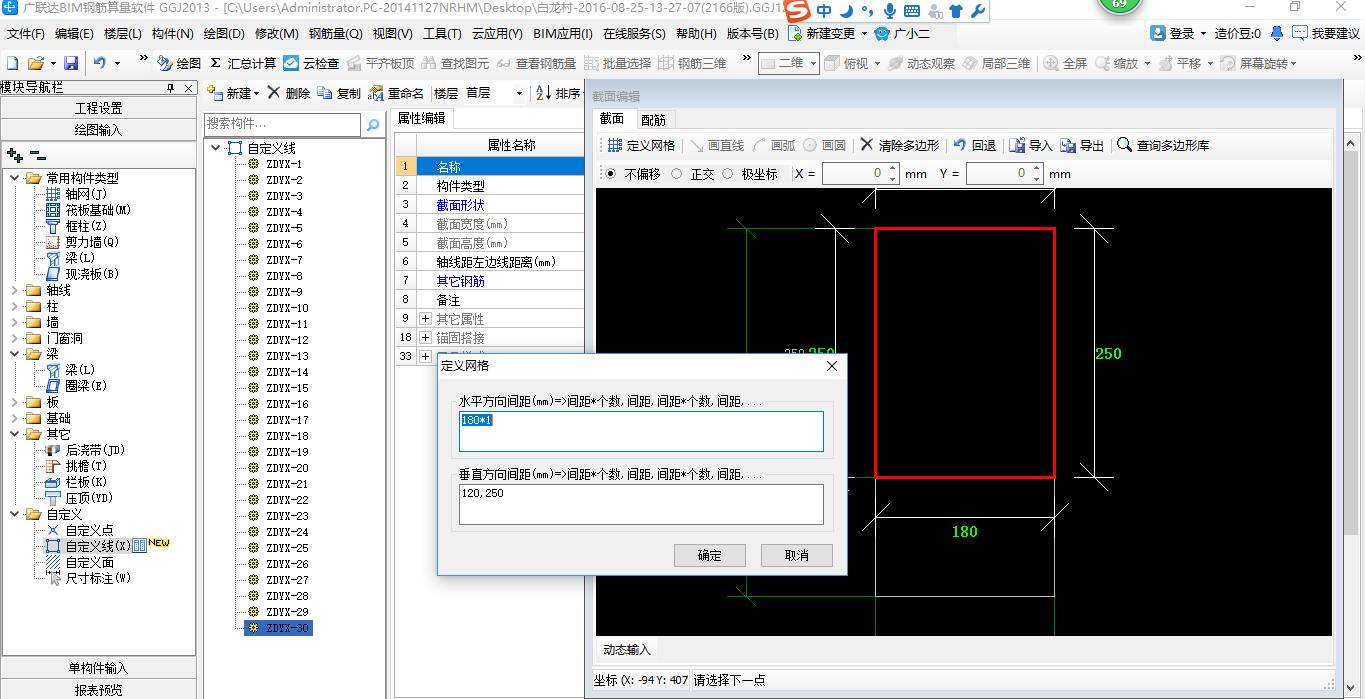This screenshot has width=1365, height=699.
Task: Open the 工程设置 panel button
Action: tap(98, 108)
